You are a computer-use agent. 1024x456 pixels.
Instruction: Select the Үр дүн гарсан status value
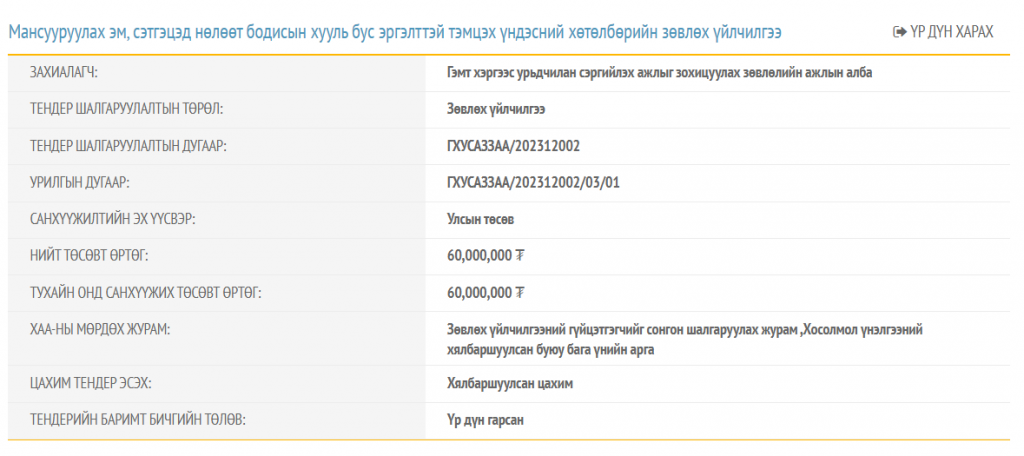485,421
